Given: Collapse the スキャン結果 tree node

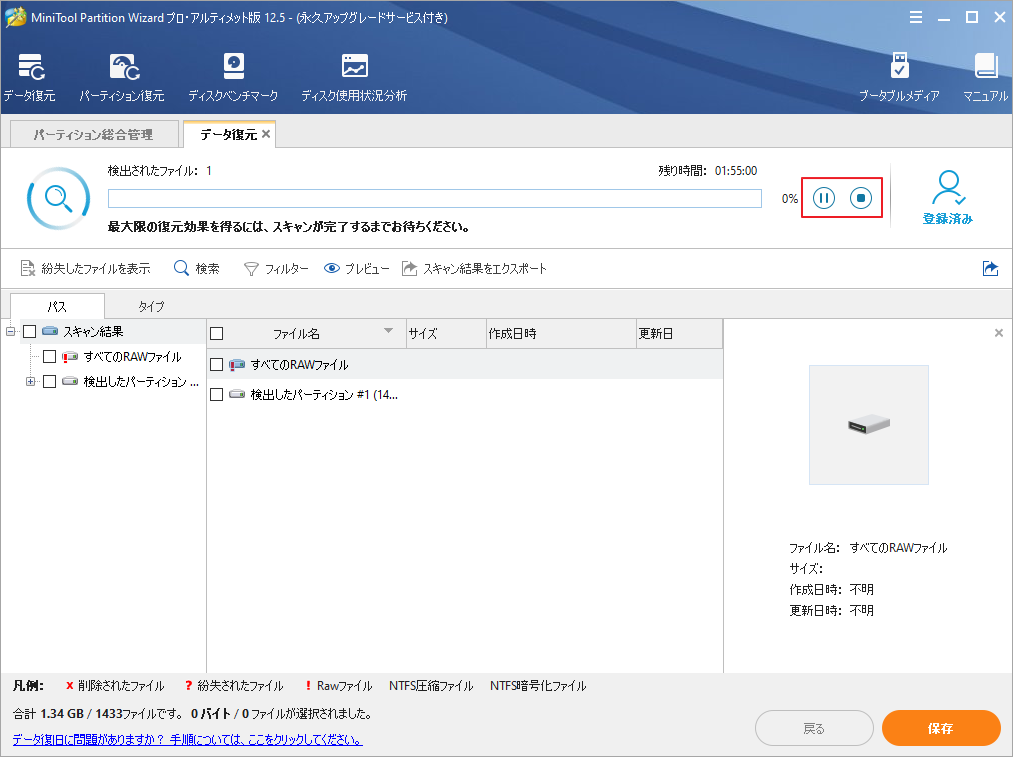Looking at the screenshot, I should 10,332.
